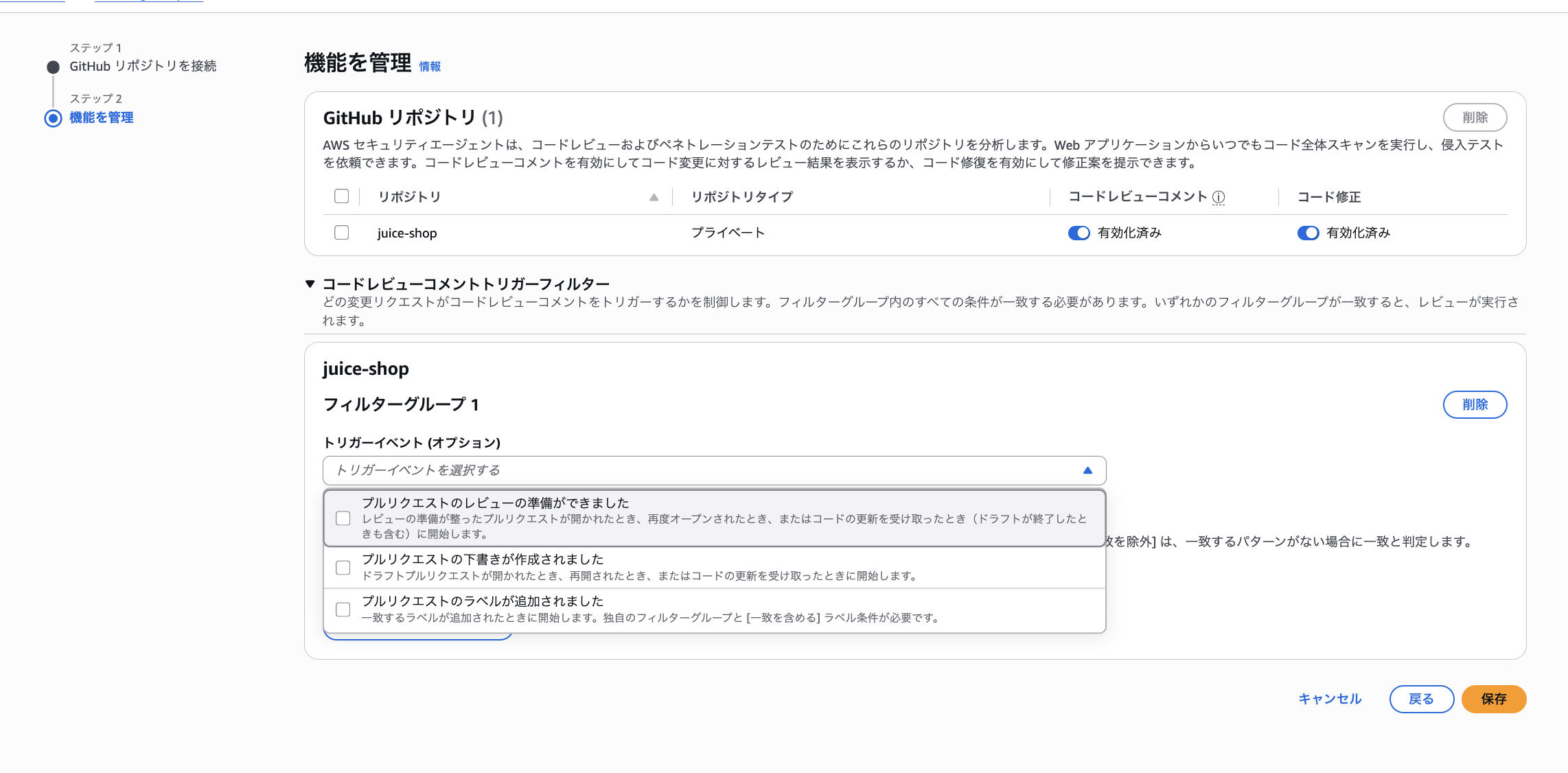Select the juice-shop row checkbox
The image size is (1568, 773).
coord(341,232)
